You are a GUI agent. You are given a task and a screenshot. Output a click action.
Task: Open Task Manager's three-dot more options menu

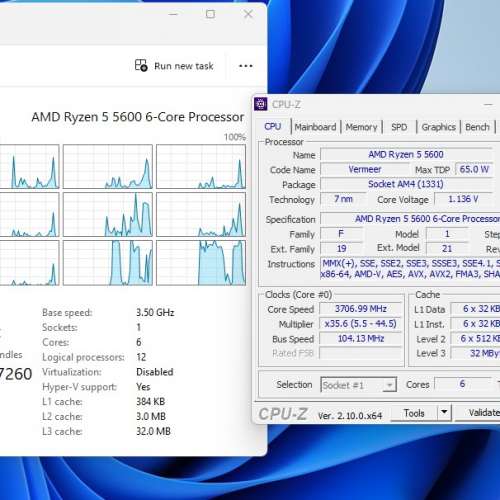[x=246, y=66]
